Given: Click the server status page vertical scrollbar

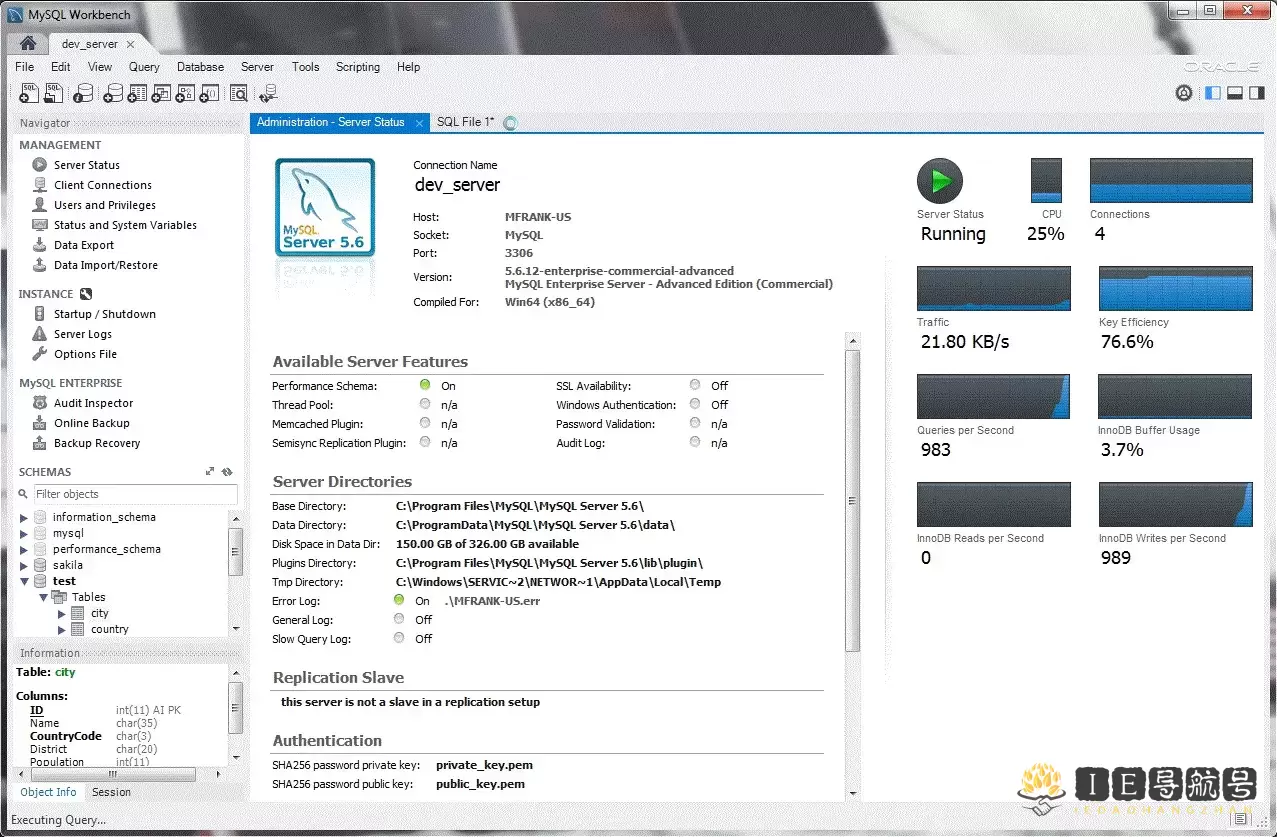Looking at the screenshot, I should click(852, 500).
